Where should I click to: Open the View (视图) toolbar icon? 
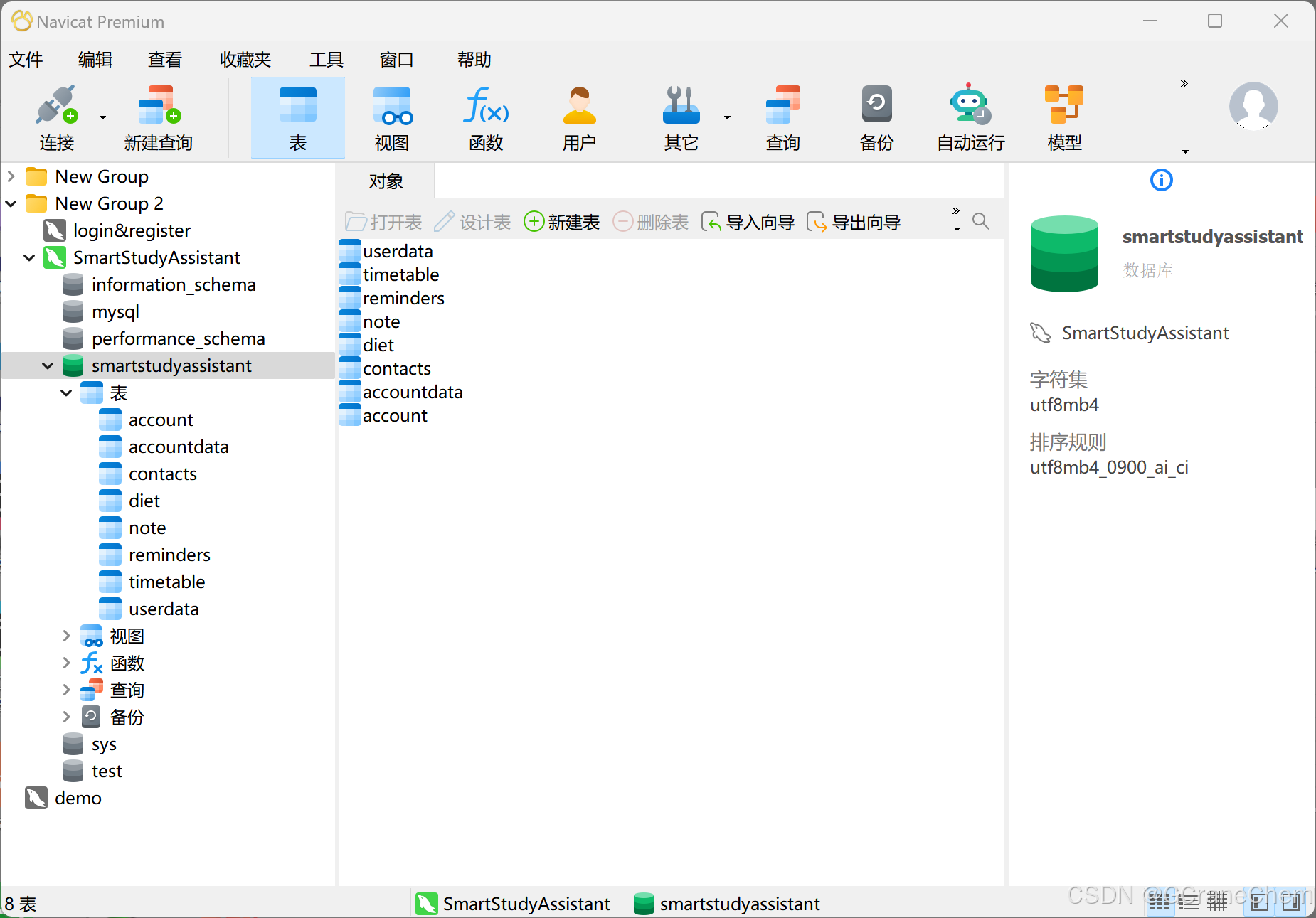click(392, 118)
